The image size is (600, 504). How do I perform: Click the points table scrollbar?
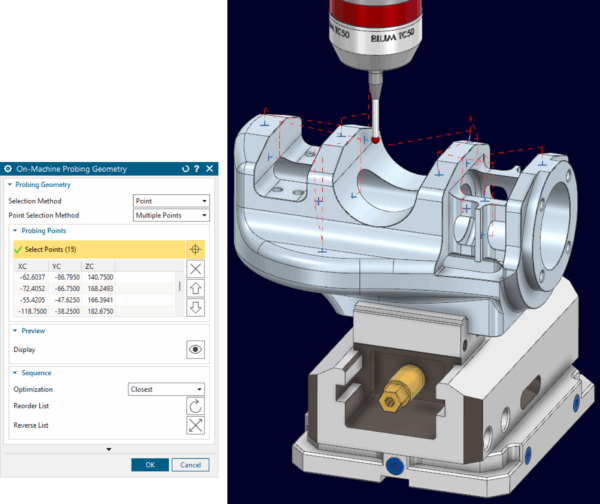point(180,288)
